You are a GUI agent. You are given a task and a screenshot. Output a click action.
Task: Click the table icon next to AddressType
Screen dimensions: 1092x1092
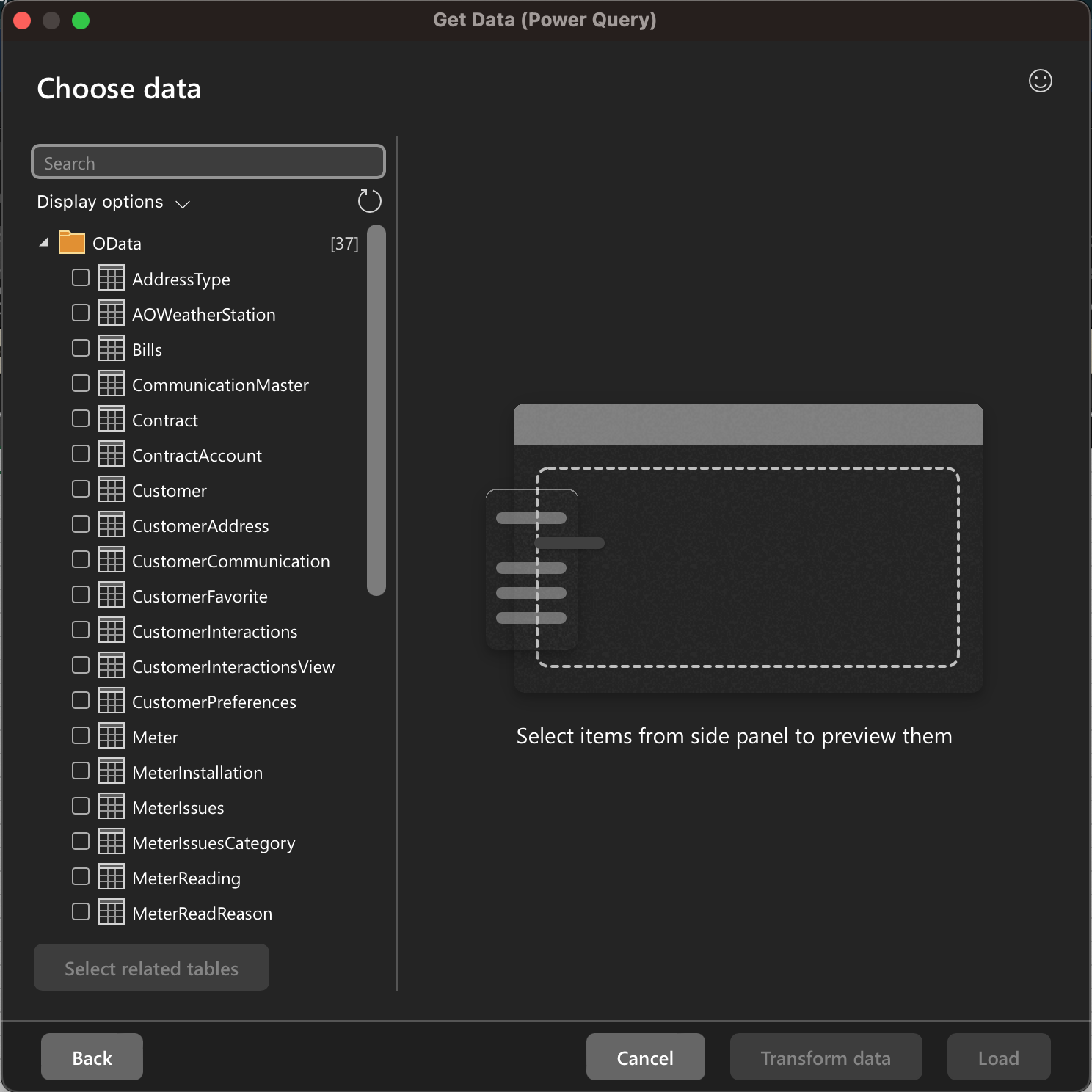click(112, 278)
